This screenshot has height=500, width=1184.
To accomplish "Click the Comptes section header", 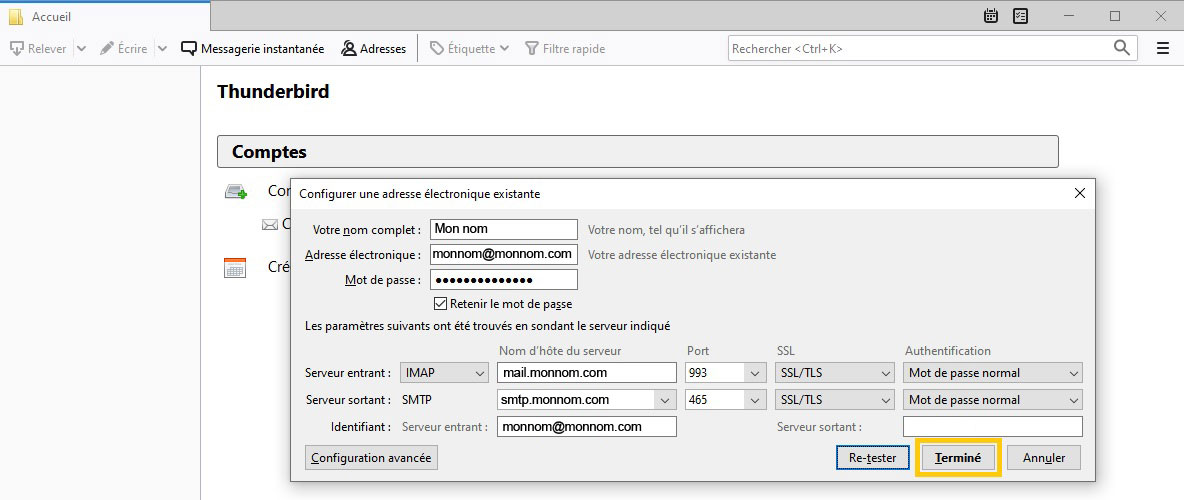I will tap(637, 152).
